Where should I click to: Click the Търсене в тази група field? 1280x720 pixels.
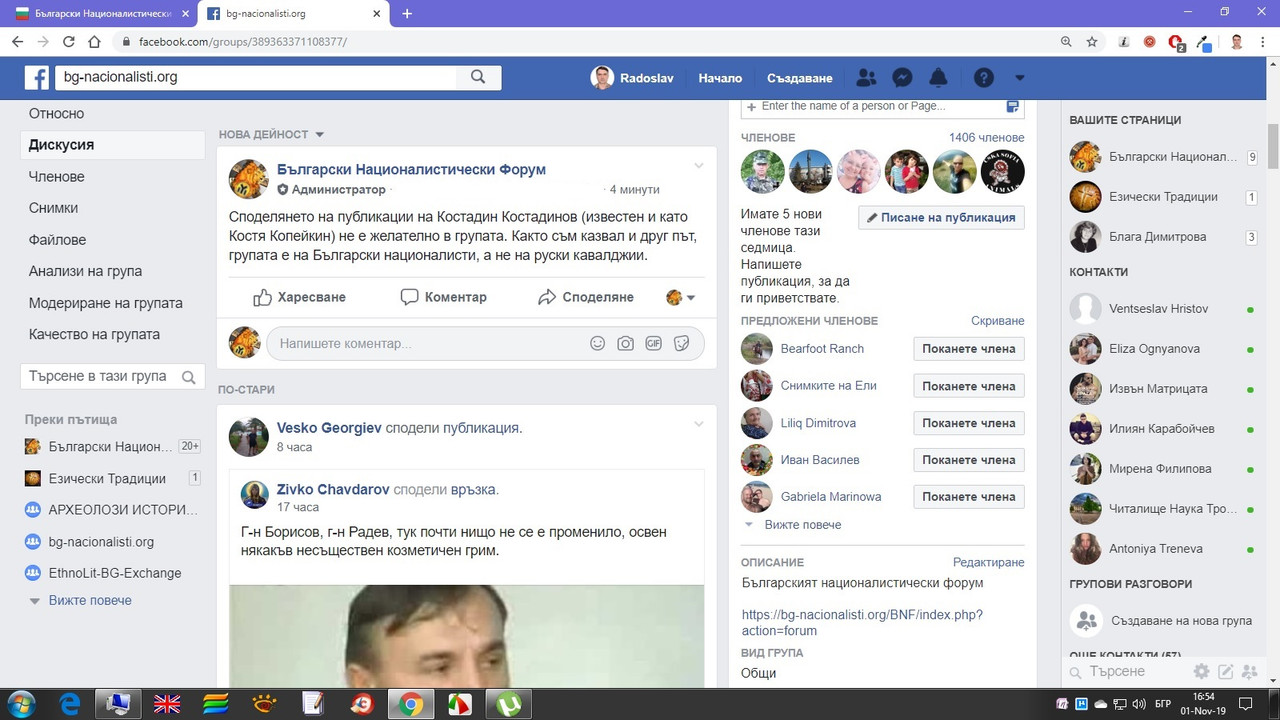[111, 377]
